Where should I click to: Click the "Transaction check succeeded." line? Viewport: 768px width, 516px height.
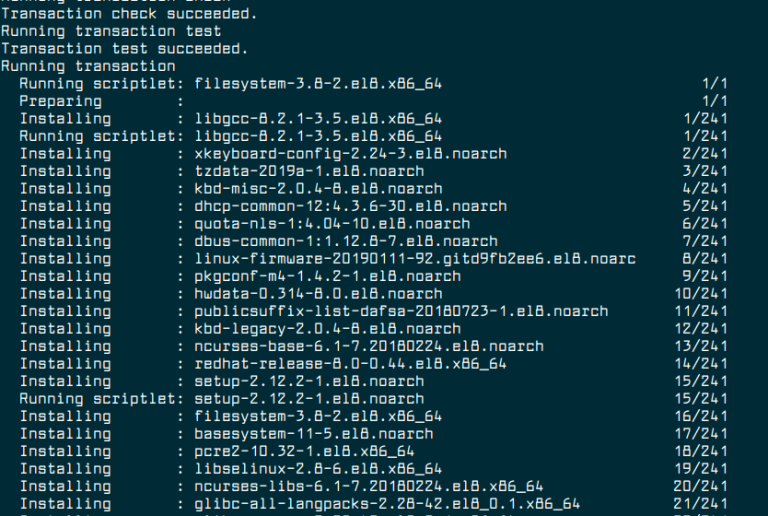point(129,14)
